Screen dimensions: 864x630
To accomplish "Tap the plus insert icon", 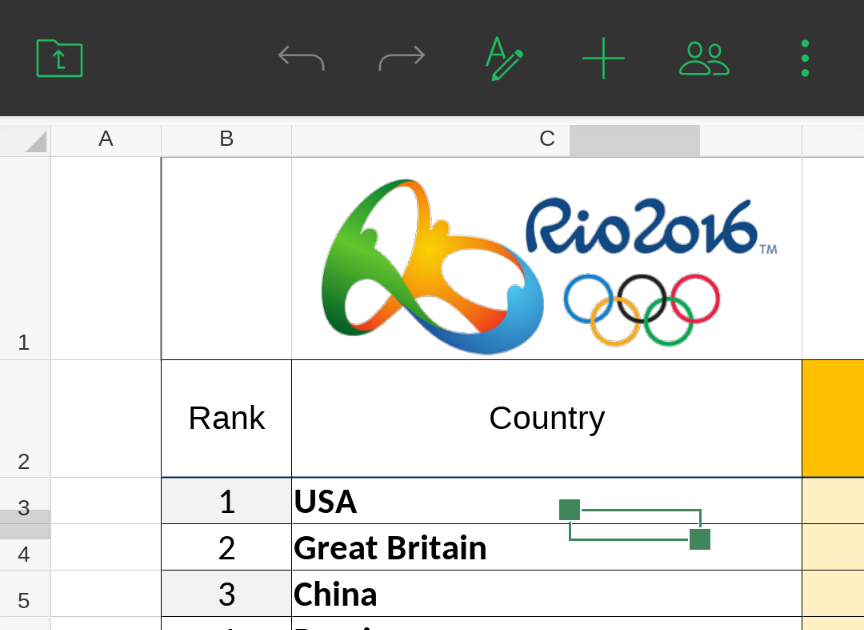I will tap(603, 58).
